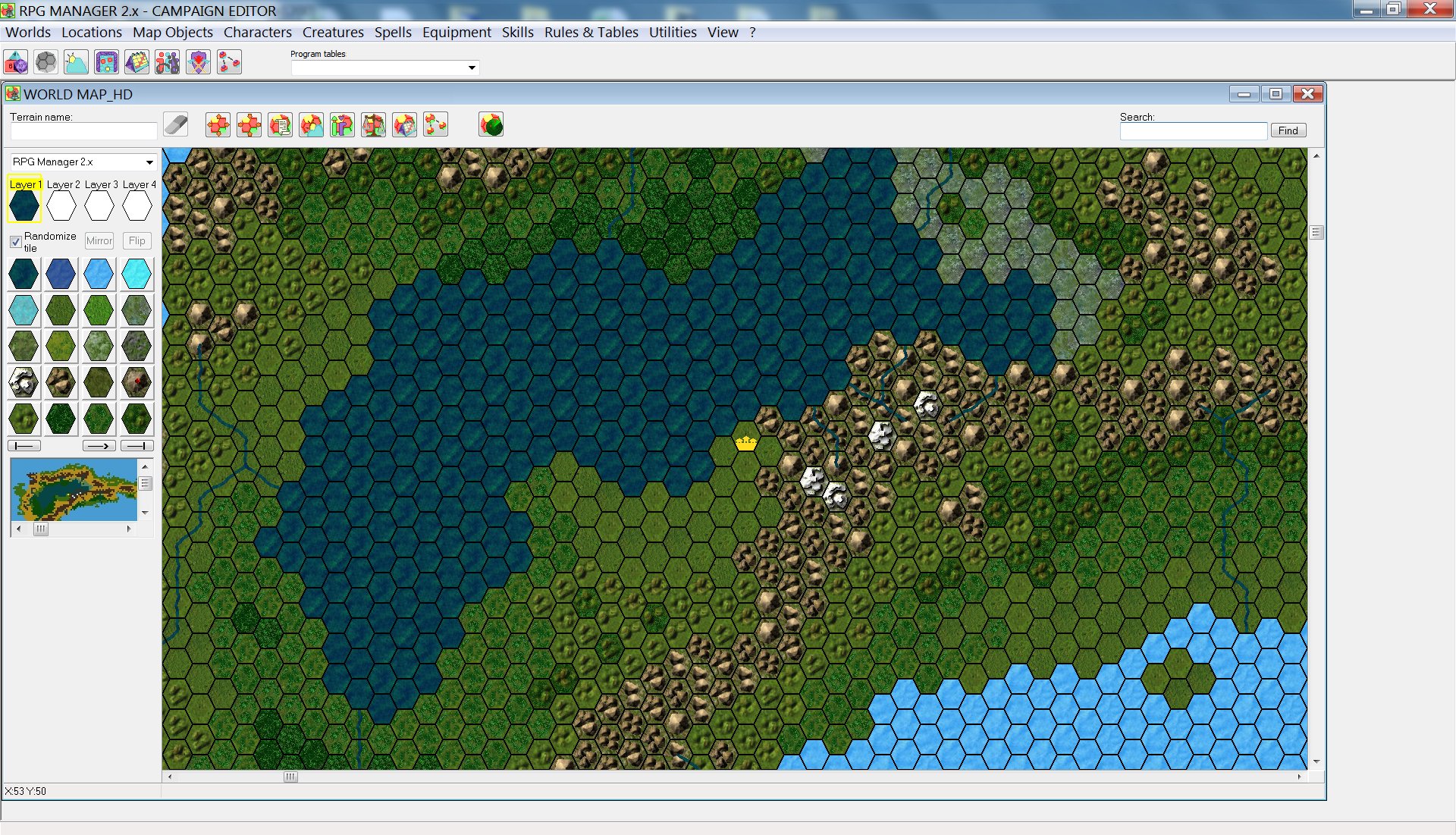Pick the light blue water tile
Viewport: 1456px width, 835px height.
point(99,274)
